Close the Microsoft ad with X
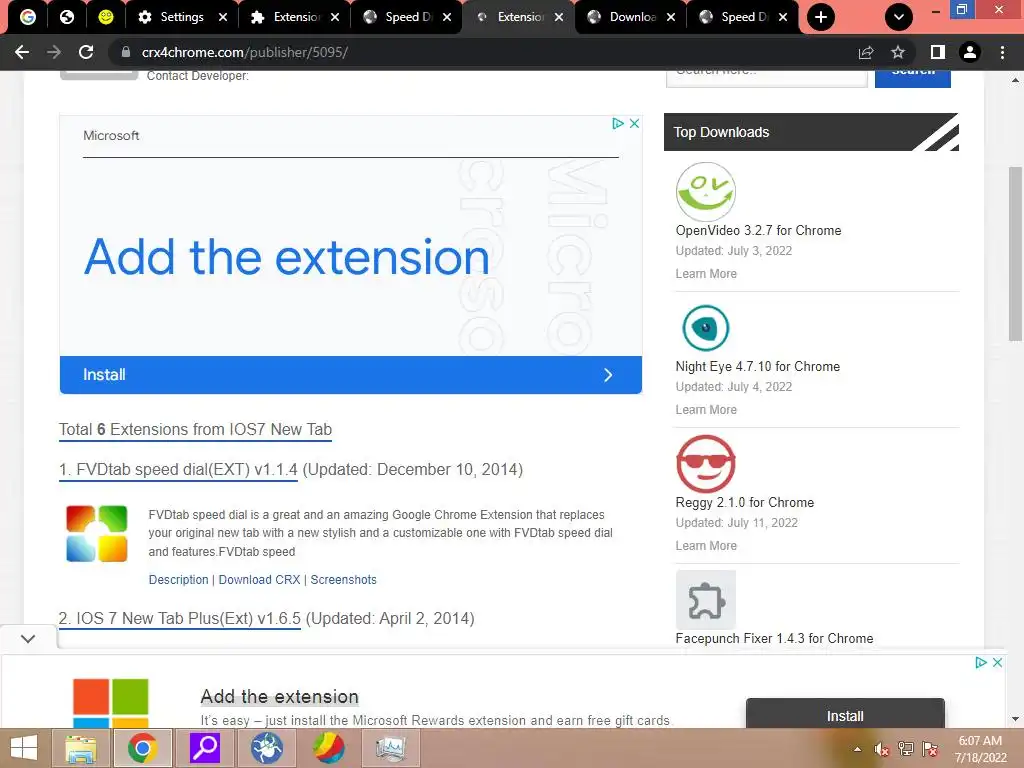Image resolution: width=1024 pixels, height=768 pixels. [x=634, y=123]
